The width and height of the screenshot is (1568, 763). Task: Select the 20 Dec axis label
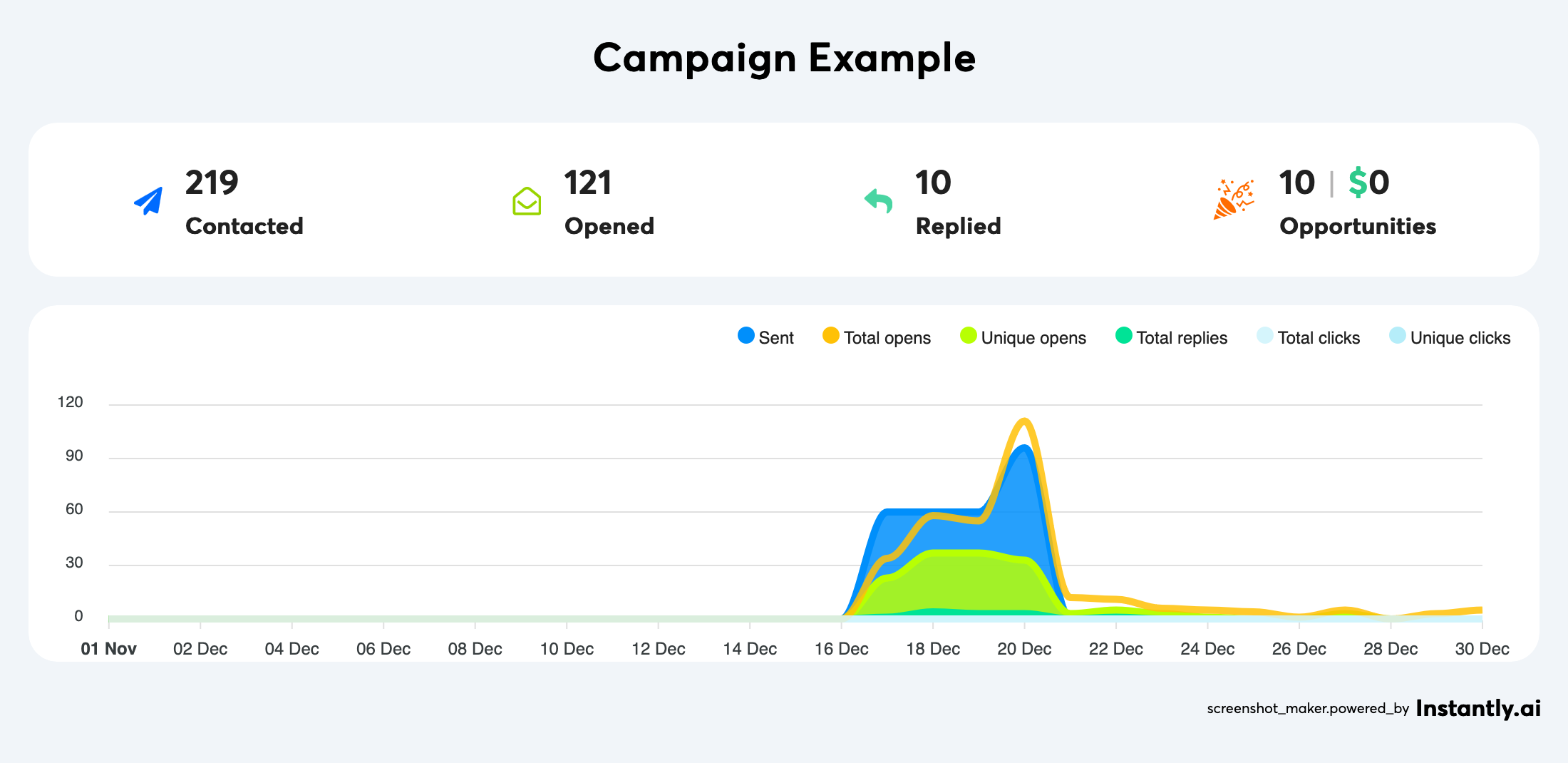(1024, 649)
